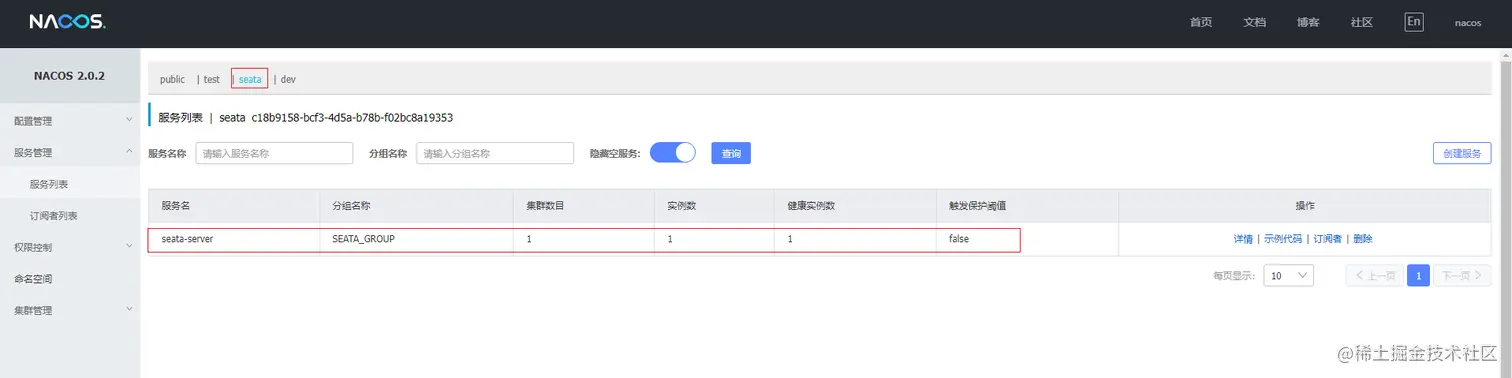This screenshot has width=1512, height=378.
Task: Switch language with the En icon
Action: 1413,22
